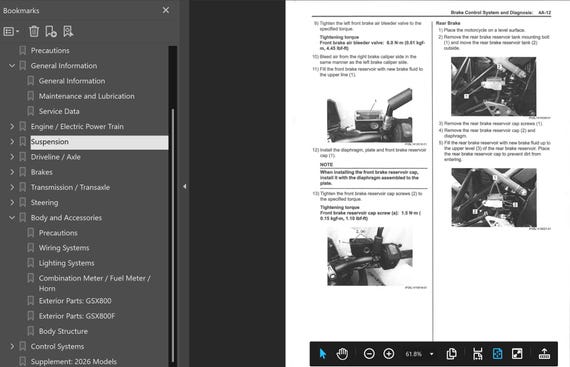Viewport: 570px width, 367px height.
Task: Open Body and Accessories bookmark
Action: [66, 218]
